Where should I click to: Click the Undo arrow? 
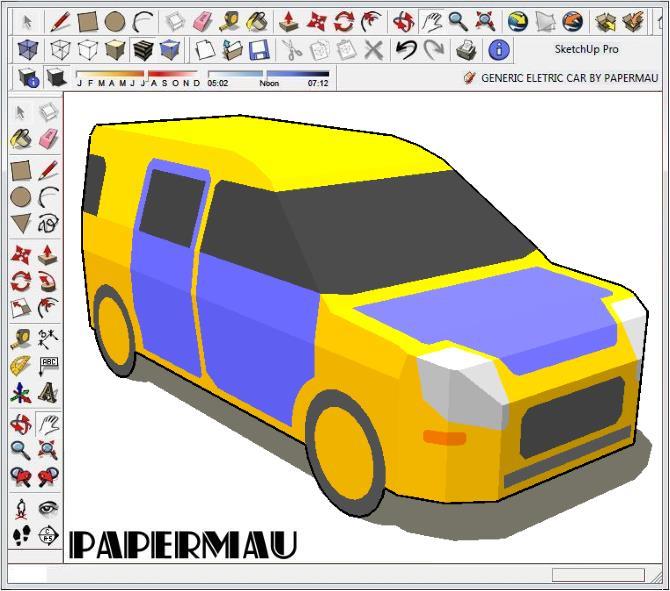point(406,49)
